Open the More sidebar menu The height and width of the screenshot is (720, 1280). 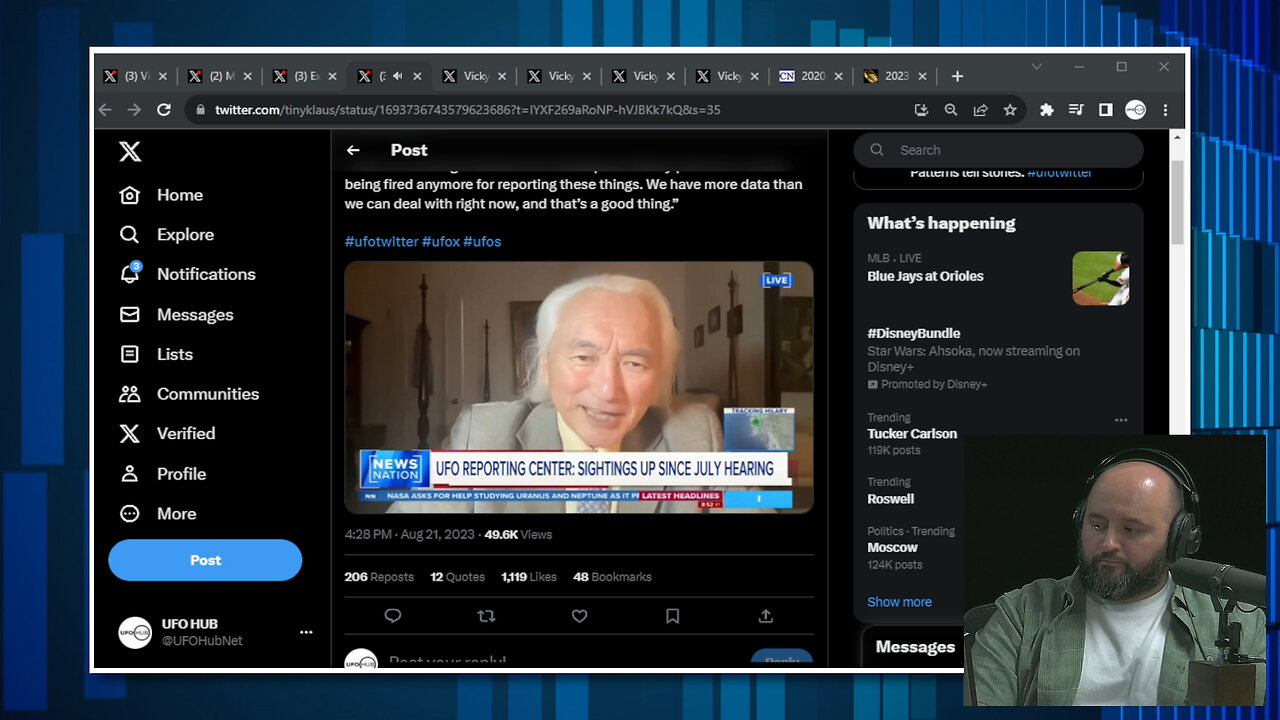[x=157, y=514]
